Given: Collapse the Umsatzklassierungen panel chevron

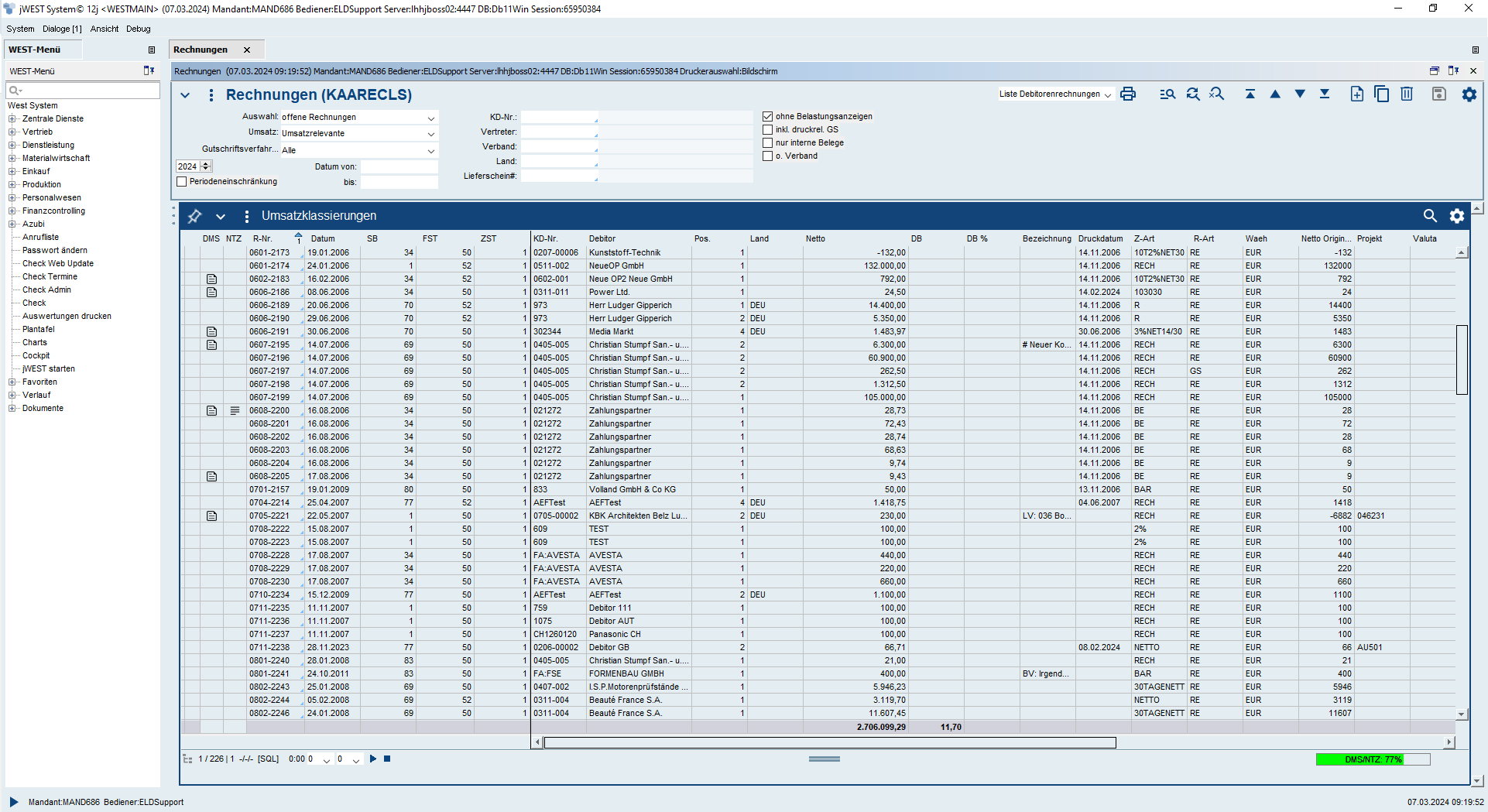Looking at the screenshot, I should (221, 216).
